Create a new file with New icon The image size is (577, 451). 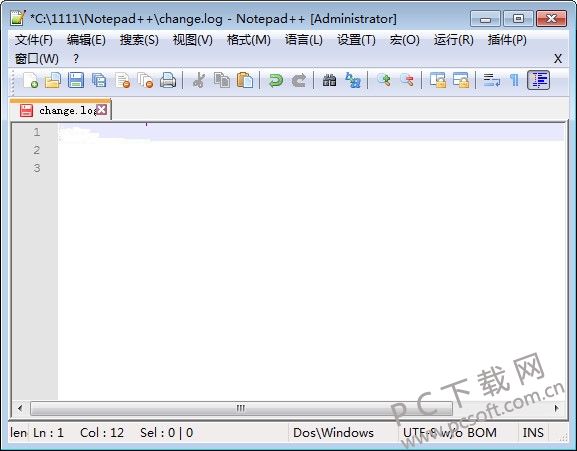tap(30, 80)
